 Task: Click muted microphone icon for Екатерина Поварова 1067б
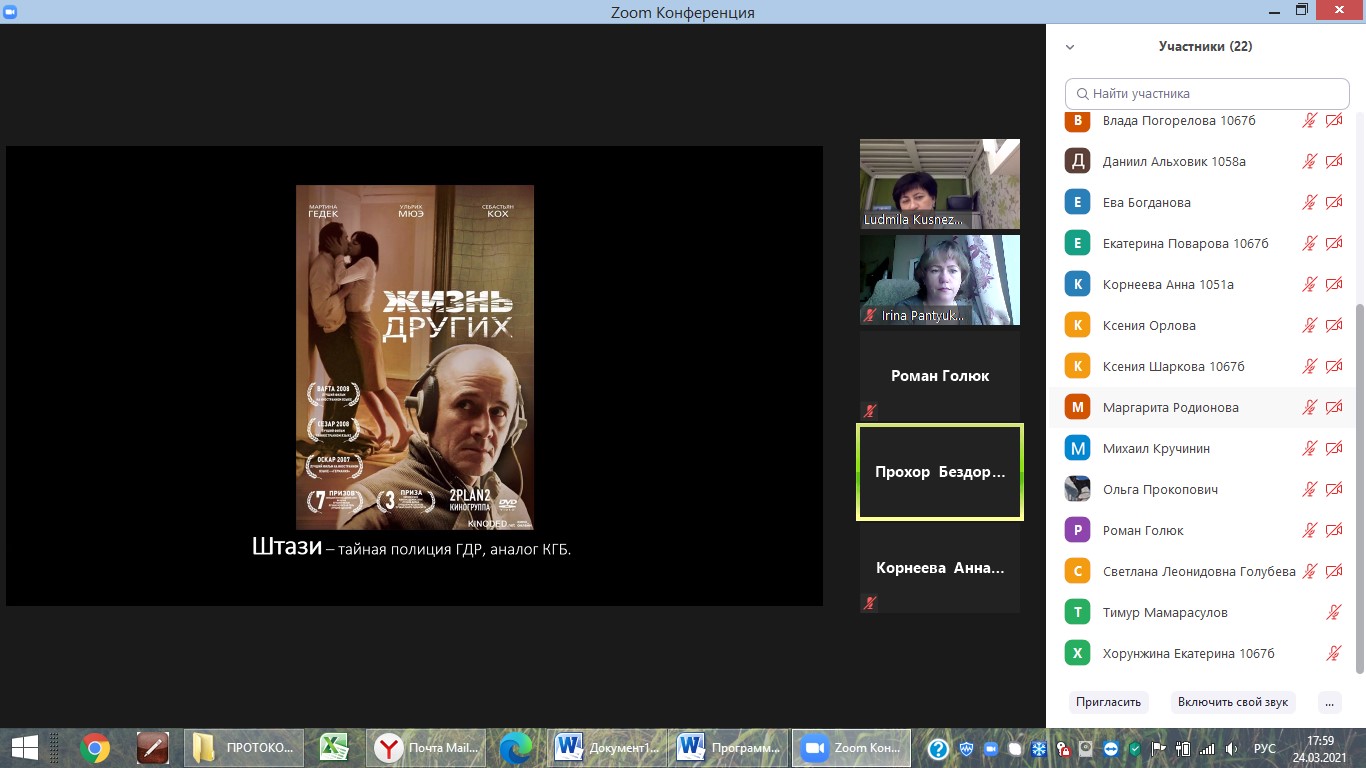[x=1309, y=243]
